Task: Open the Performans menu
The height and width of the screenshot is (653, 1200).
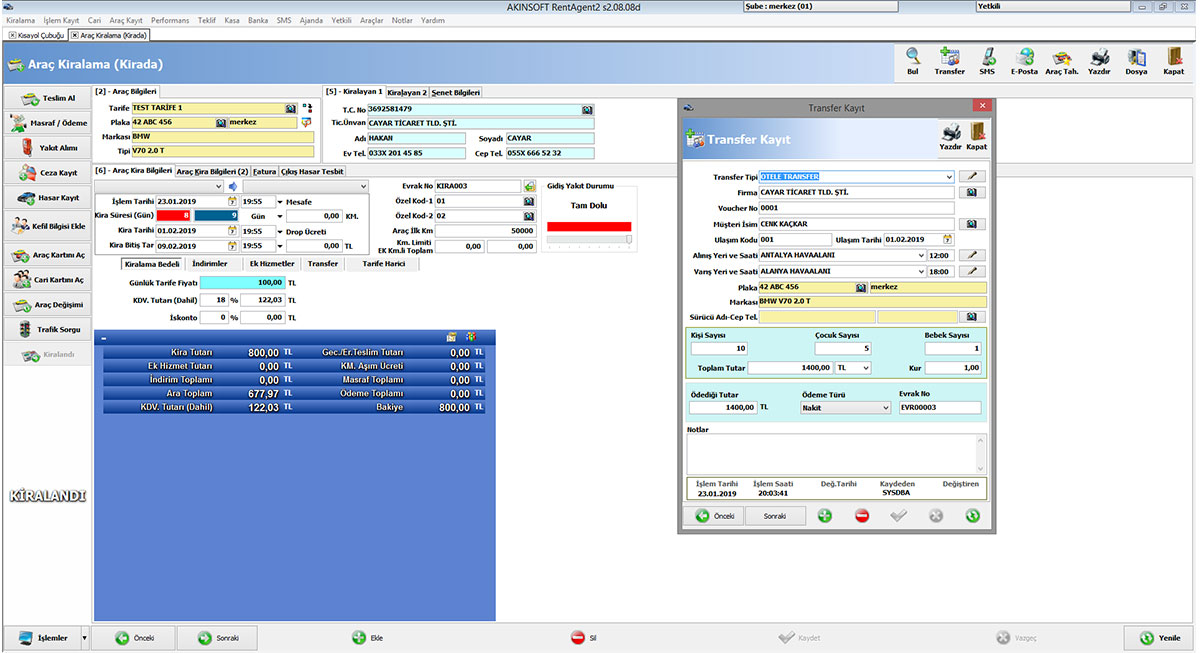Action: 170,20
